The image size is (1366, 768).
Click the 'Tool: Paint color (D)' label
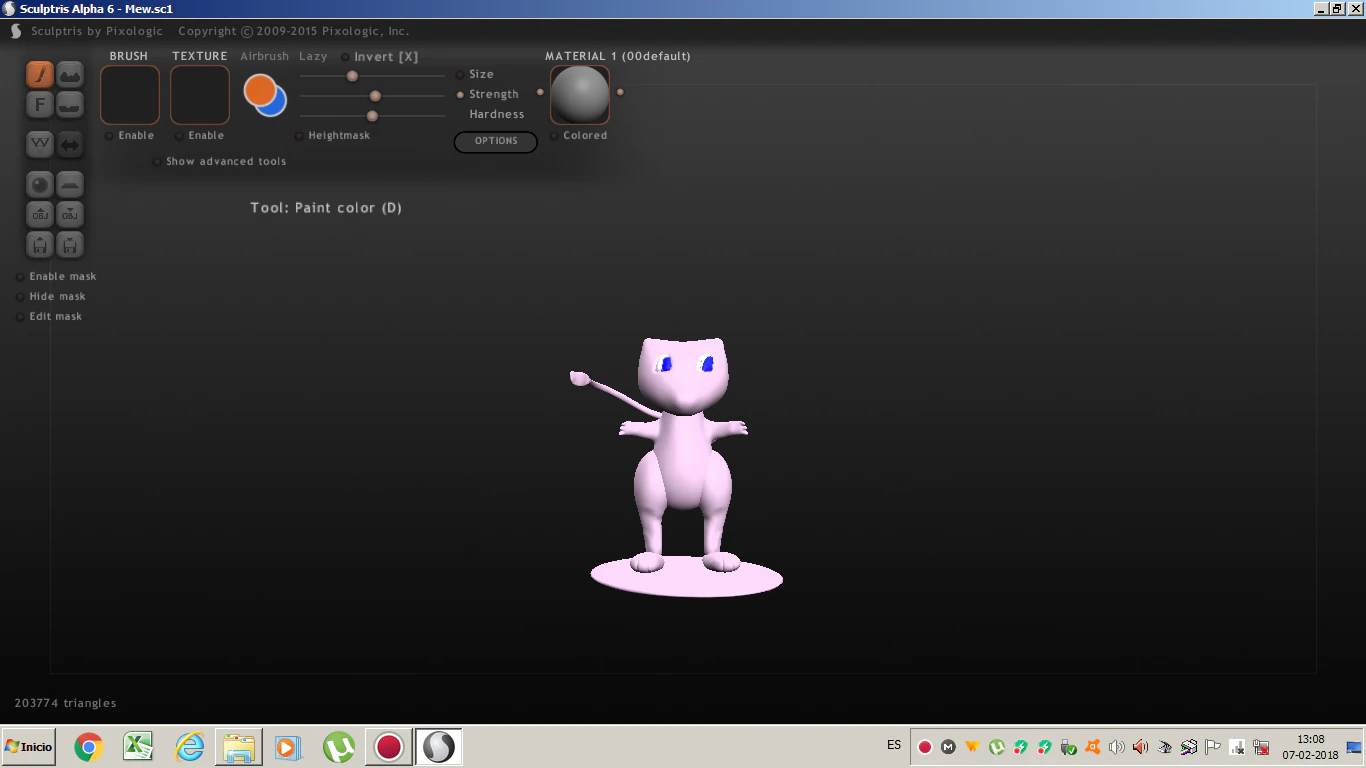pyautogui.click(x=326, y=208)
